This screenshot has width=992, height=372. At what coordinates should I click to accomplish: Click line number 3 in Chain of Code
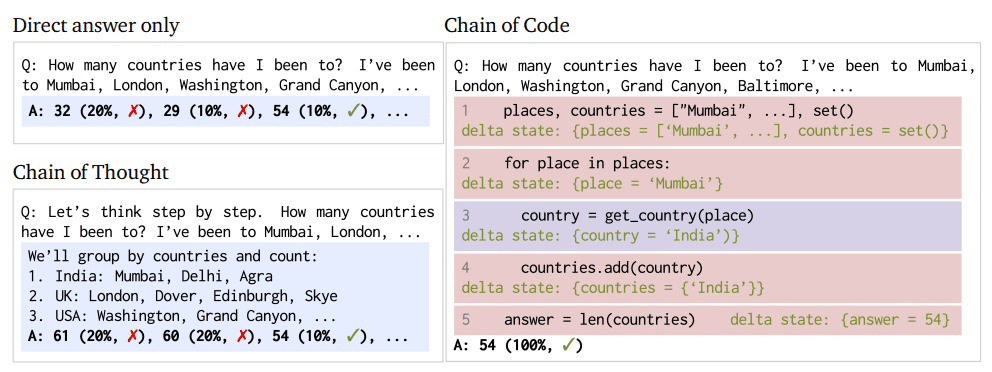point(466,216)
